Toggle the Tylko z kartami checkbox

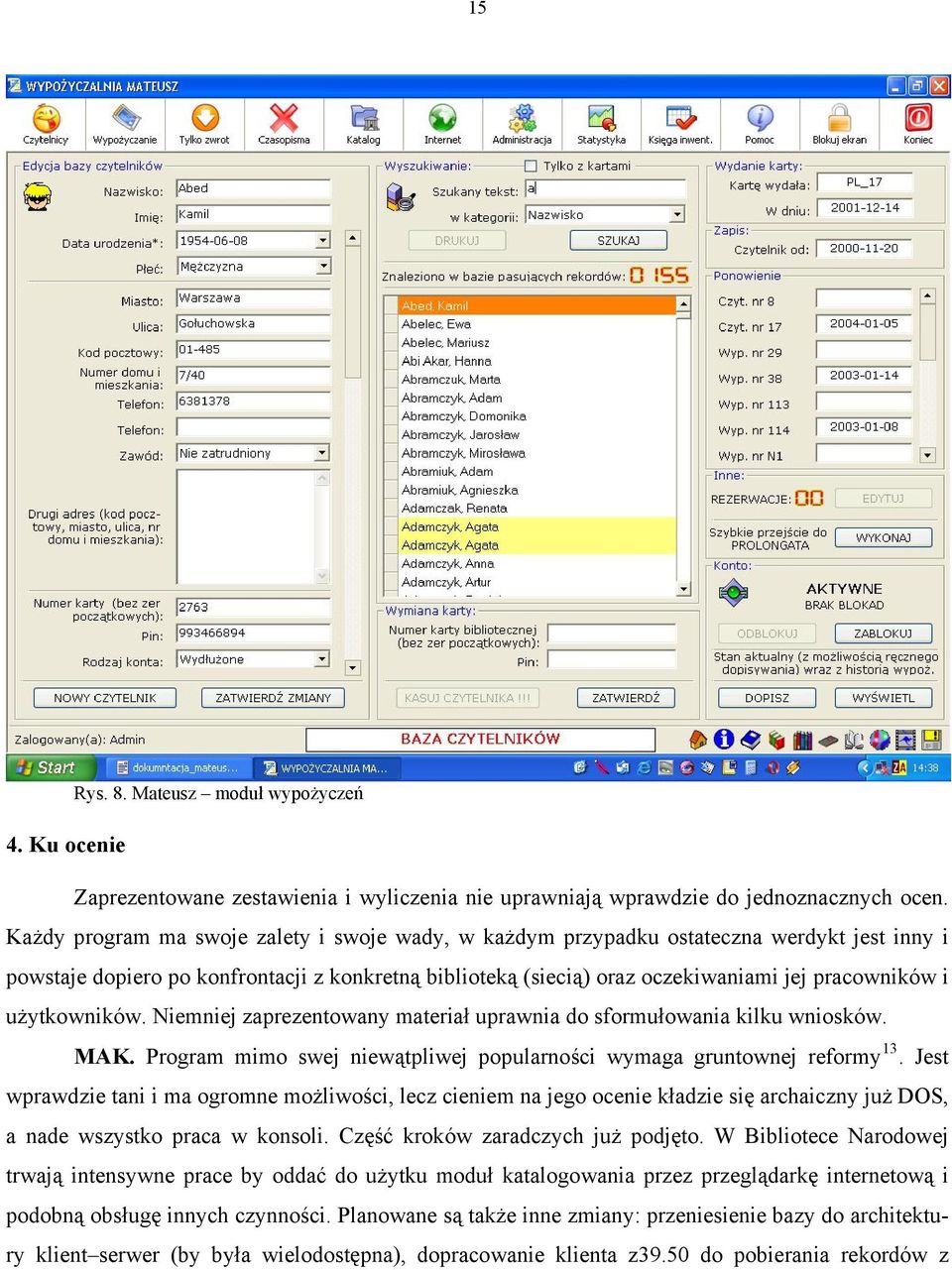[x=531, y=166]
